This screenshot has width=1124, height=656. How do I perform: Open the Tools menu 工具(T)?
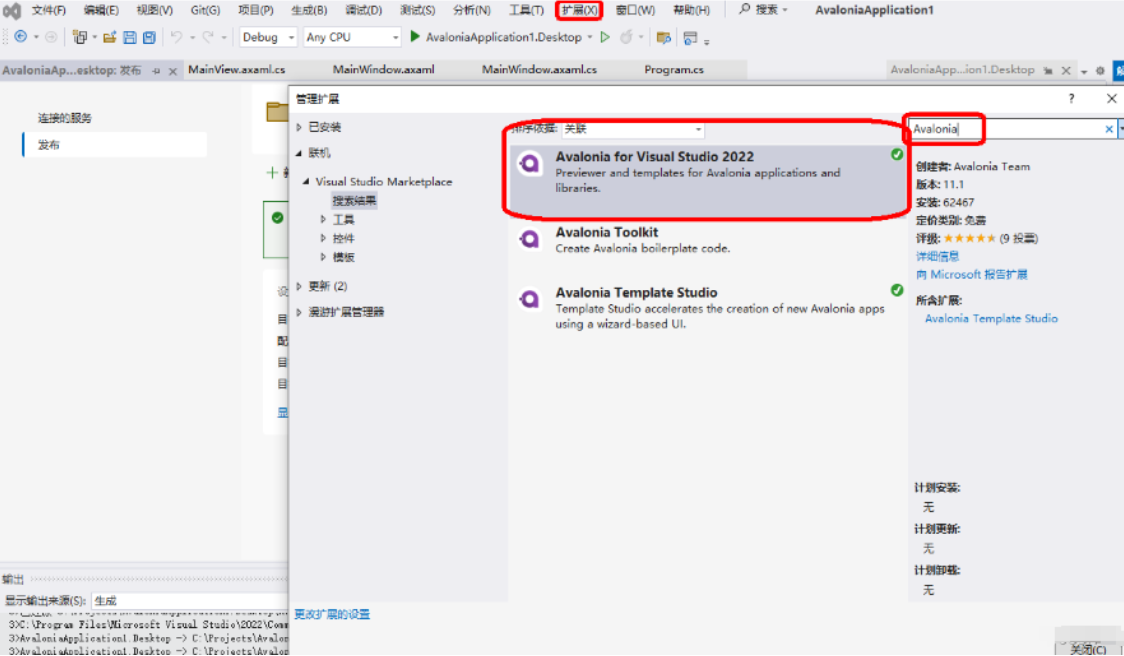click(x=526, y=10)
